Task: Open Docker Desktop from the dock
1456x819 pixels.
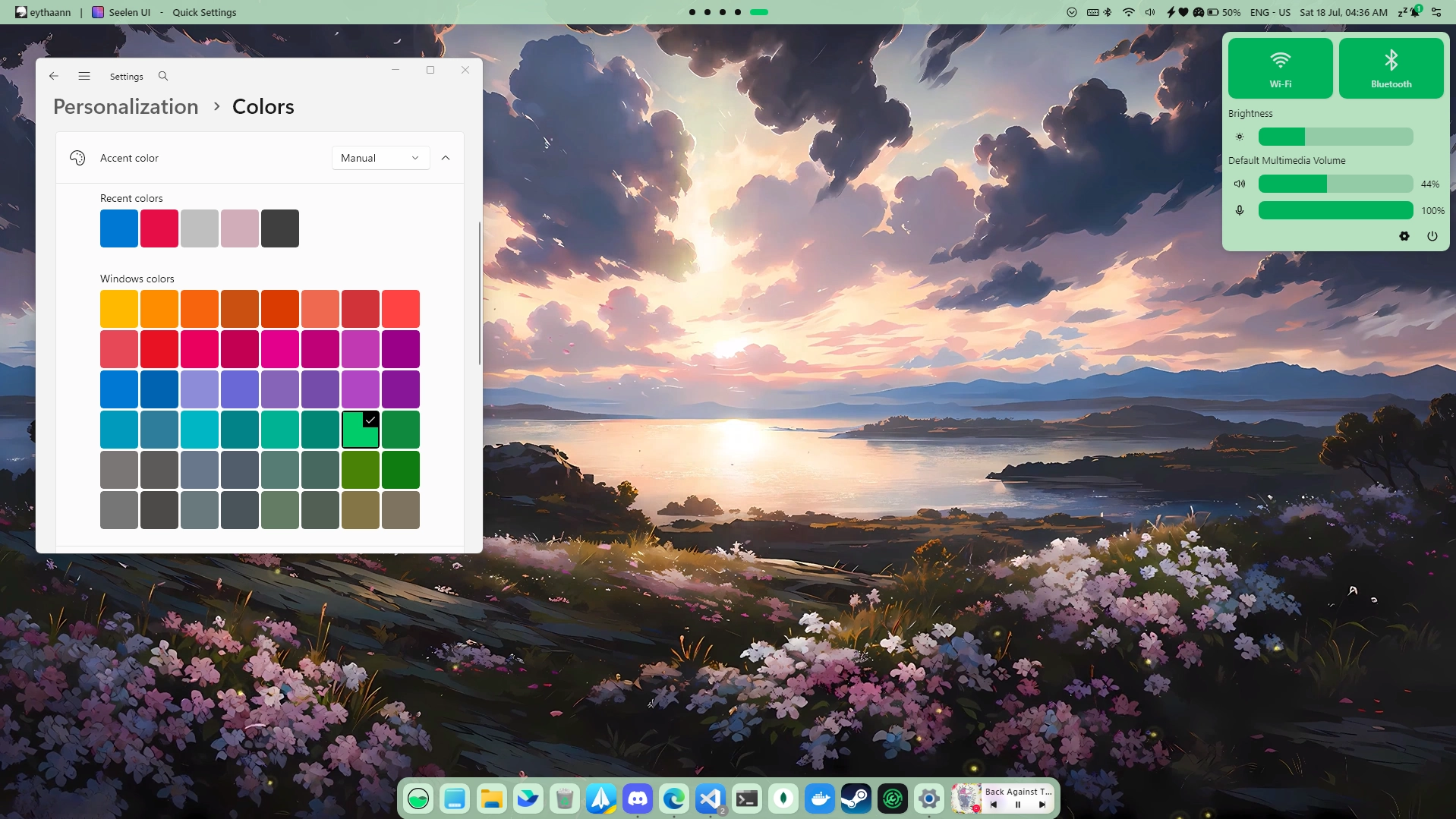Action: [820, 799]
